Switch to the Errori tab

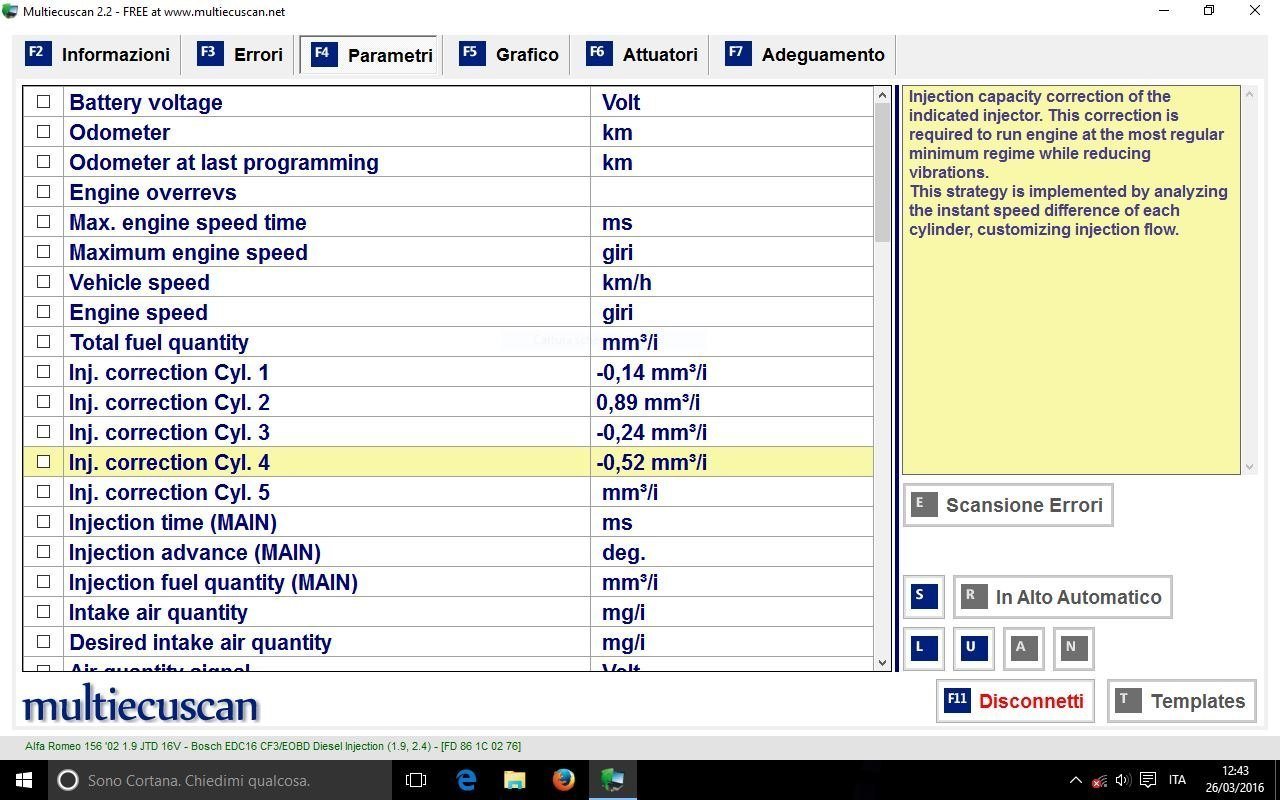[240, 55]
